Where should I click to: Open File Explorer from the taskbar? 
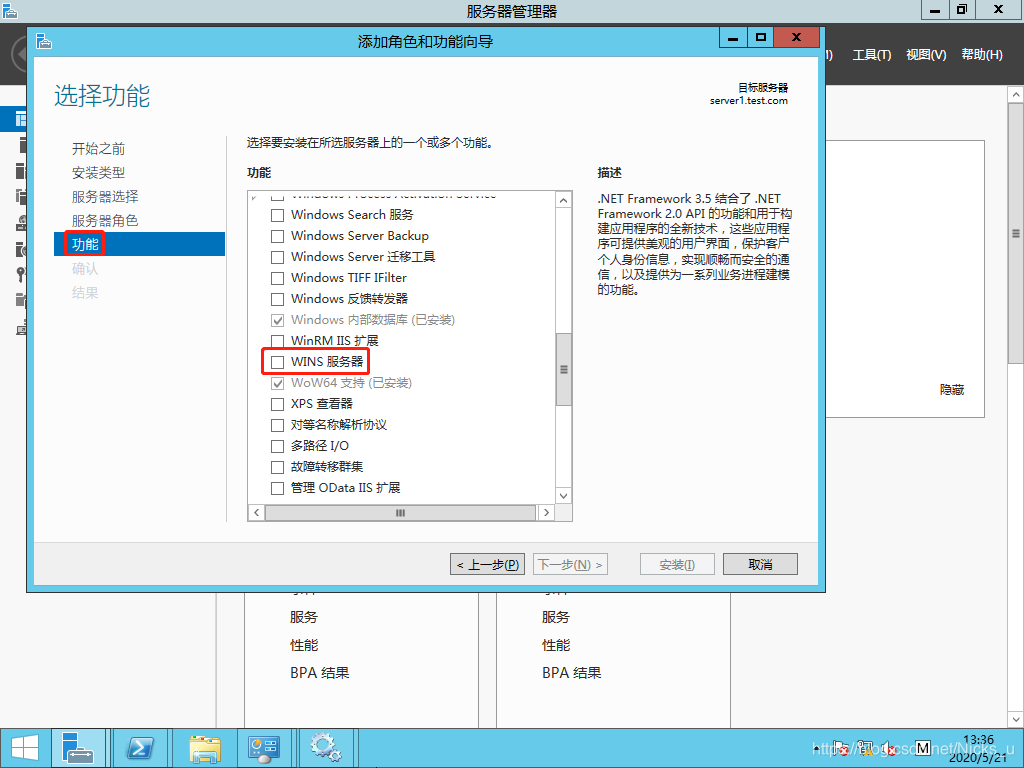[204, 748]
